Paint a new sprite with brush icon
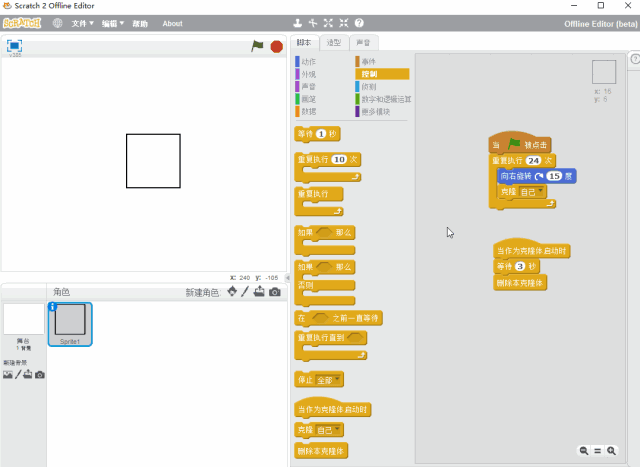Viewport: 640px width, 467px height. tap(246, 292)
